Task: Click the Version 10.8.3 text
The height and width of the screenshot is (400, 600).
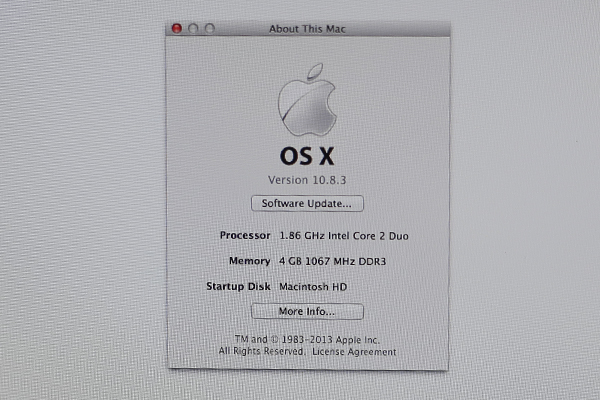Action: click(307, 180)
